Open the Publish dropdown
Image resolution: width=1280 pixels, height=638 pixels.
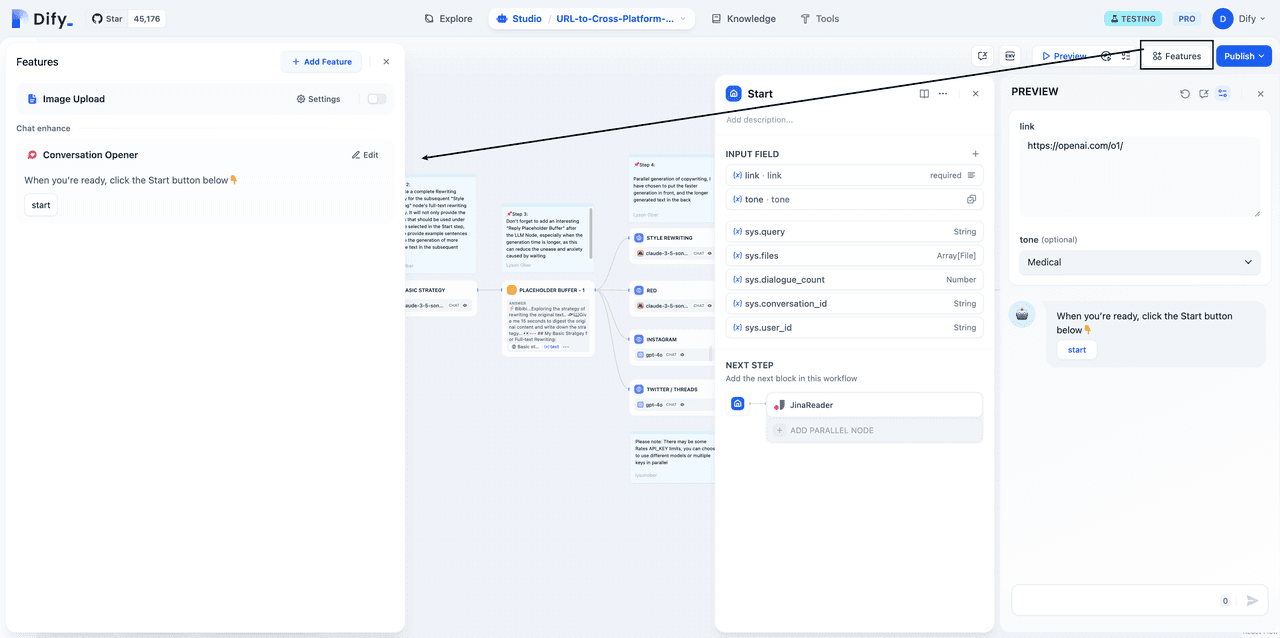click(1244, 56)
